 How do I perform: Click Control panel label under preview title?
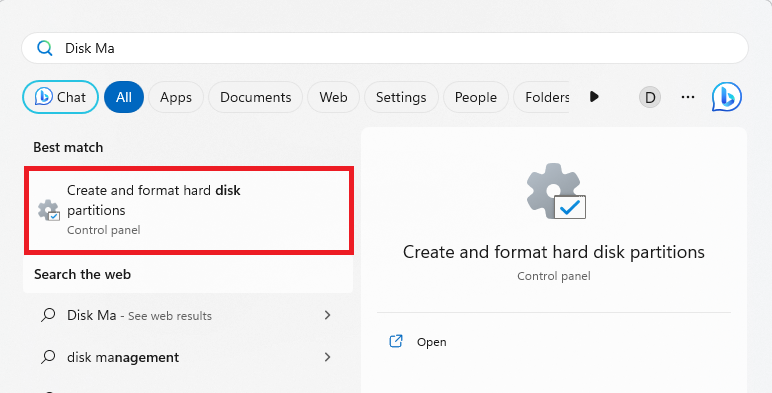coord(554,276)
